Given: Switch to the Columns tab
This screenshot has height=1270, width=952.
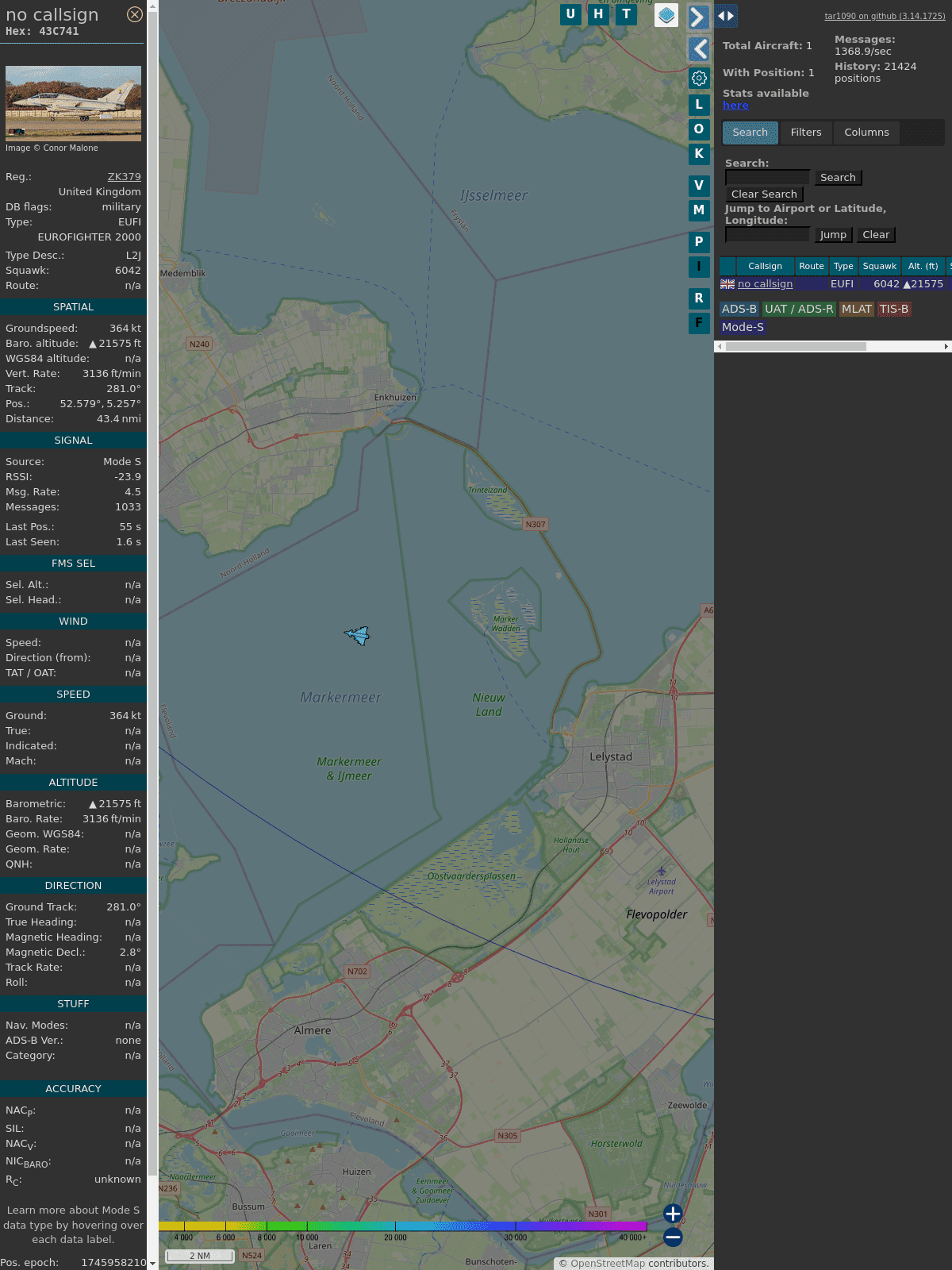Looking at the screenshot, I should [x=866, y=133].
